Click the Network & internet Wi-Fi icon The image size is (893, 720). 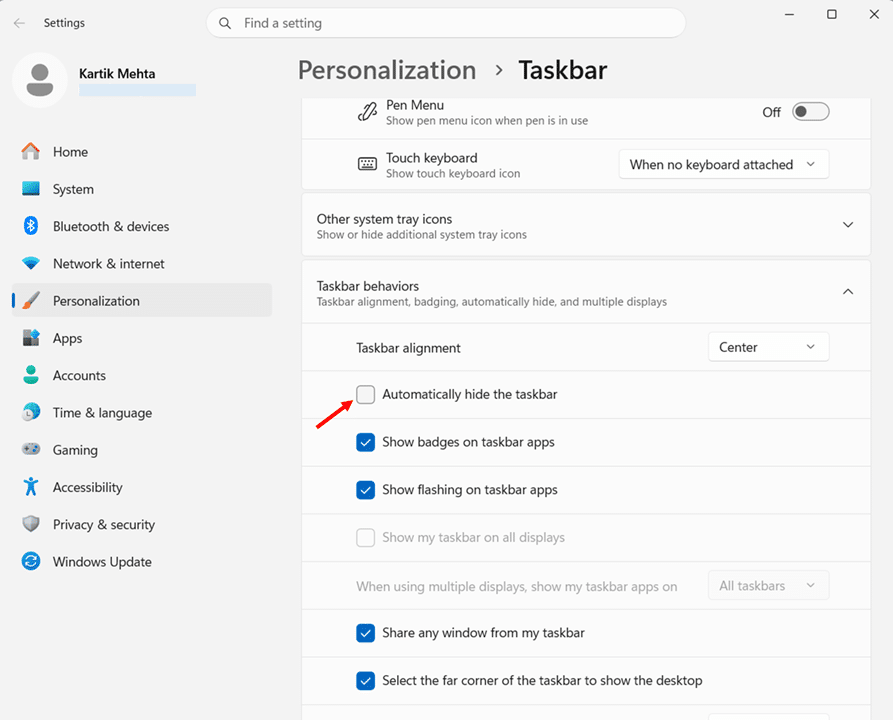pos(31,264)
